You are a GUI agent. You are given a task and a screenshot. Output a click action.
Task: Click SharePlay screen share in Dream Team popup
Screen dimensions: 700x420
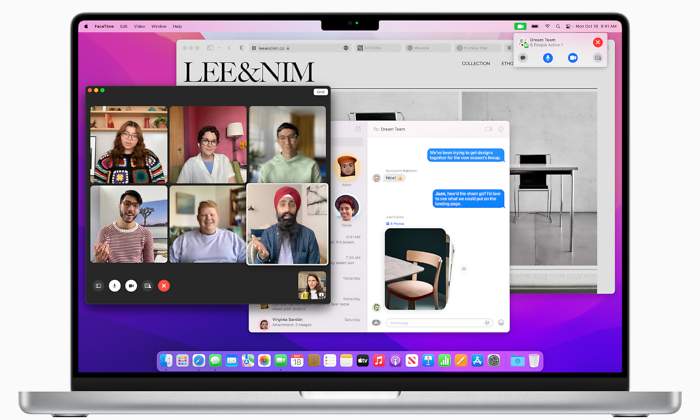598,58
